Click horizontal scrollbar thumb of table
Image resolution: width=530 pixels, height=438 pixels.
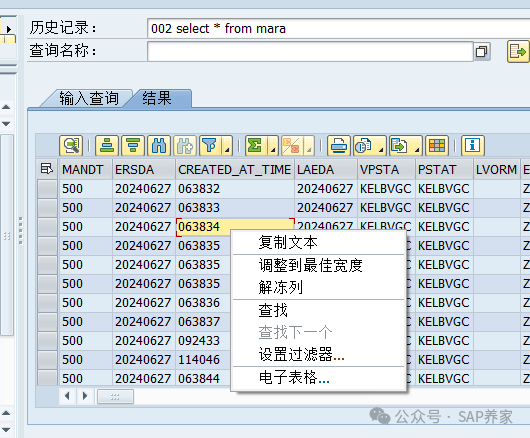point(115,396)
